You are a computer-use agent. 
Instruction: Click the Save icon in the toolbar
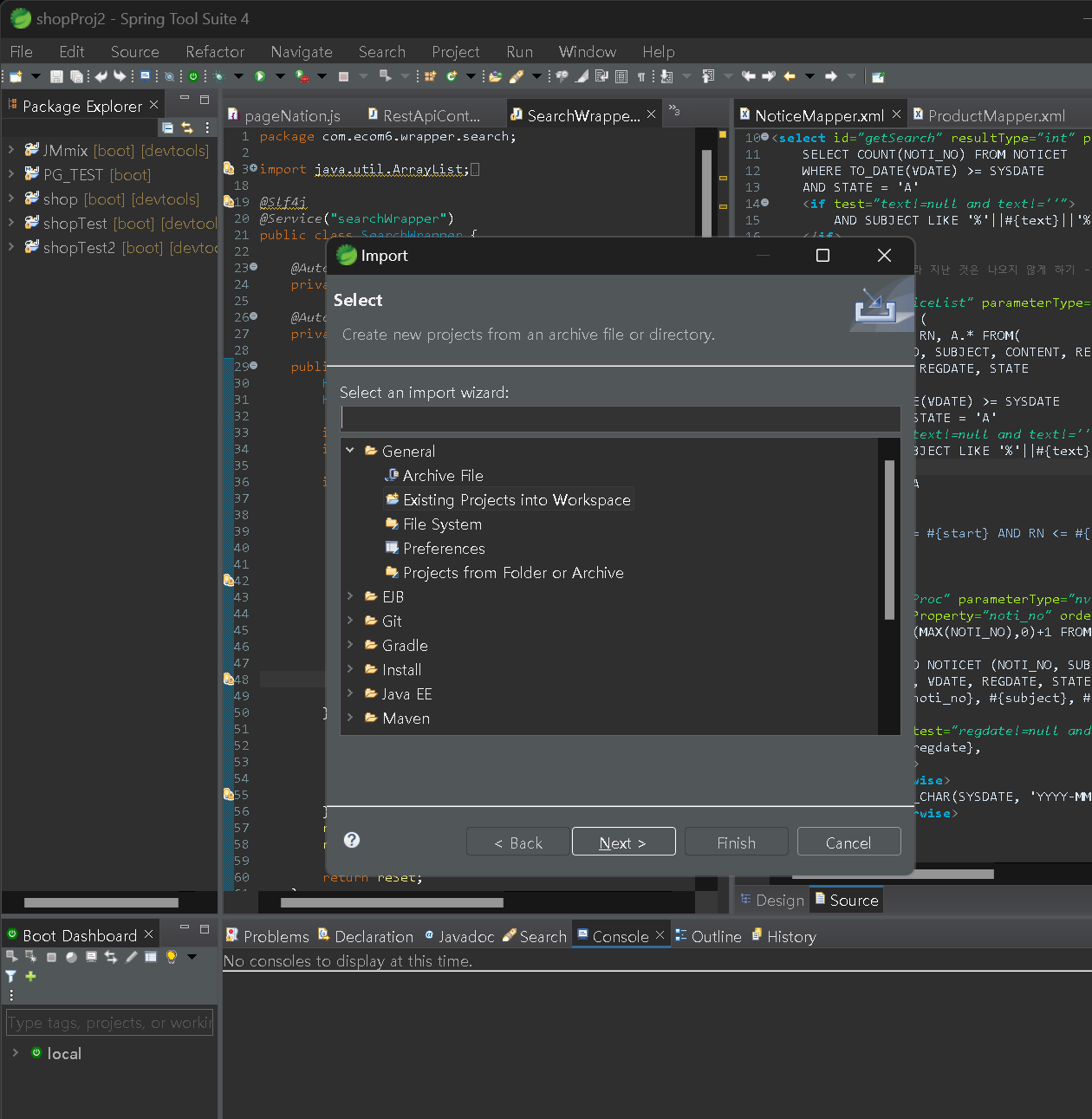pyautogui.click(x=56, y=77)
